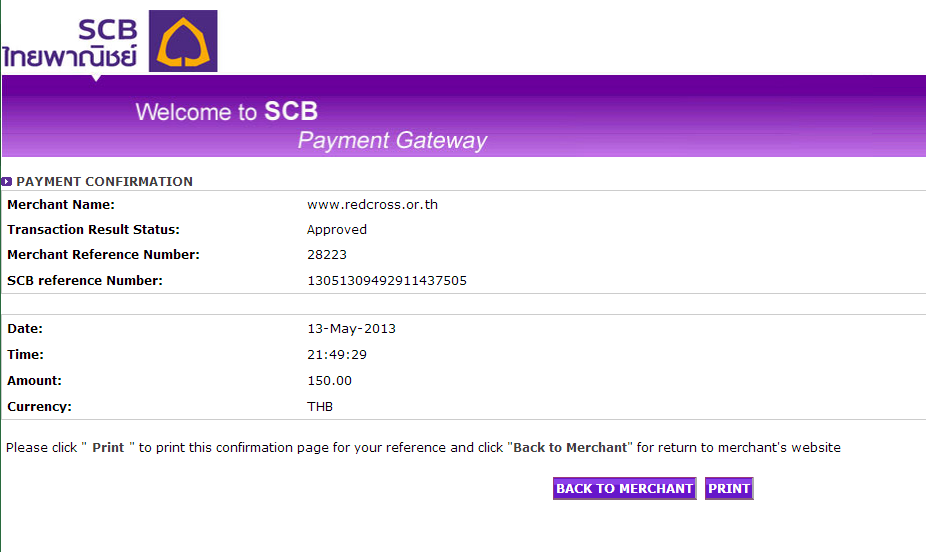Select the date 13-May-2013
This screenshot has height=552, width=926.
tap(351, 329)
